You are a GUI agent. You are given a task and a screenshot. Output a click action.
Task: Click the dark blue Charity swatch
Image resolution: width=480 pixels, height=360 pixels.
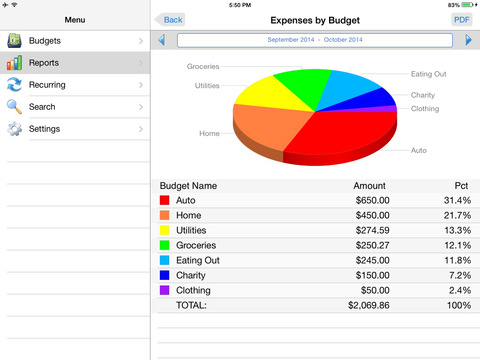[164, 275]
